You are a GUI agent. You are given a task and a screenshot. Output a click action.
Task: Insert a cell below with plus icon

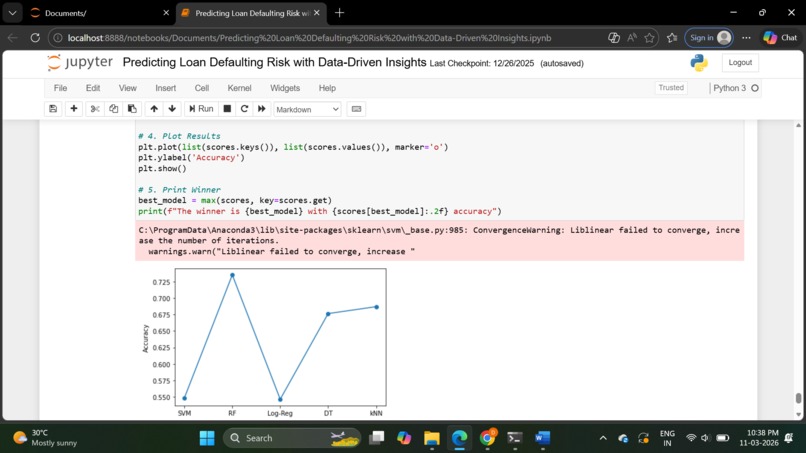tap(74, 109)
